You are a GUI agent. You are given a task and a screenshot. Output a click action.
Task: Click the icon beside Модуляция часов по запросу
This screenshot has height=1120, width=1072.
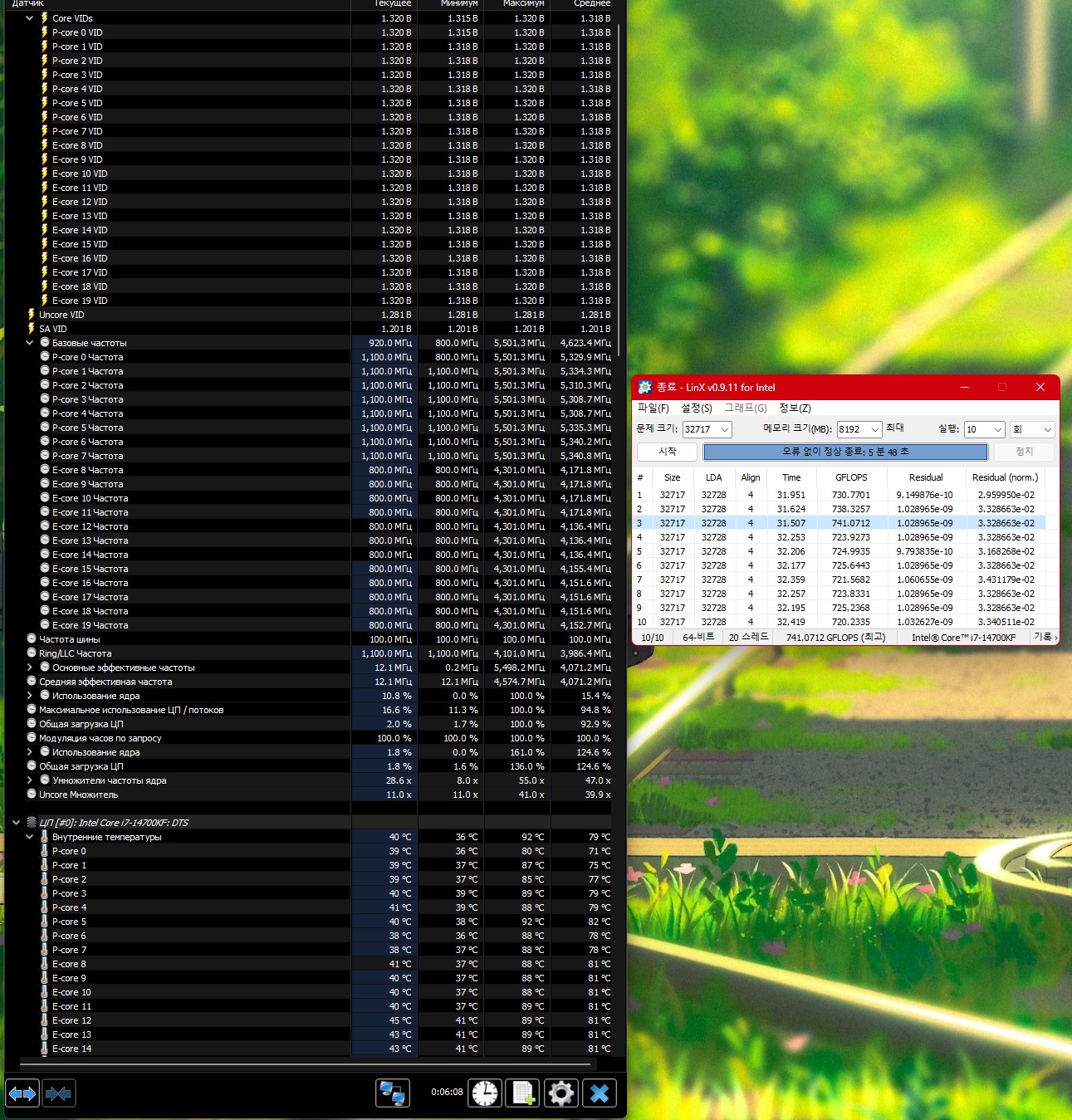[32, 737]
